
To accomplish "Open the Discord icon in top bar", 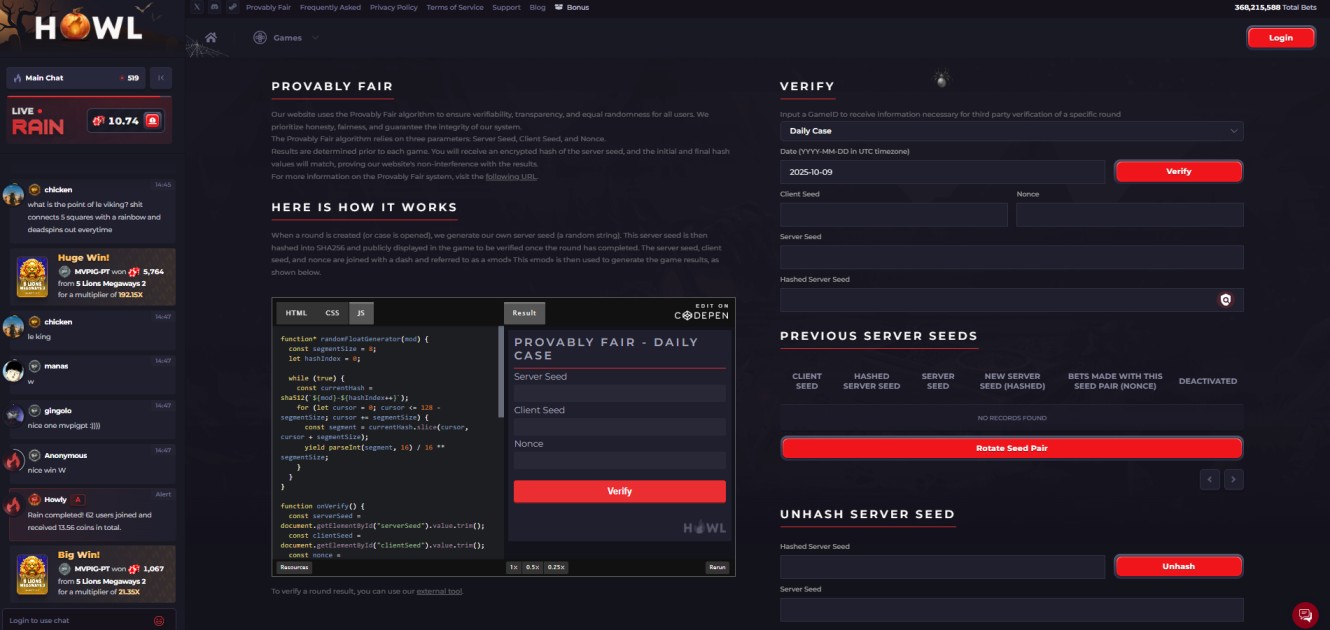I will coord(214,7).
